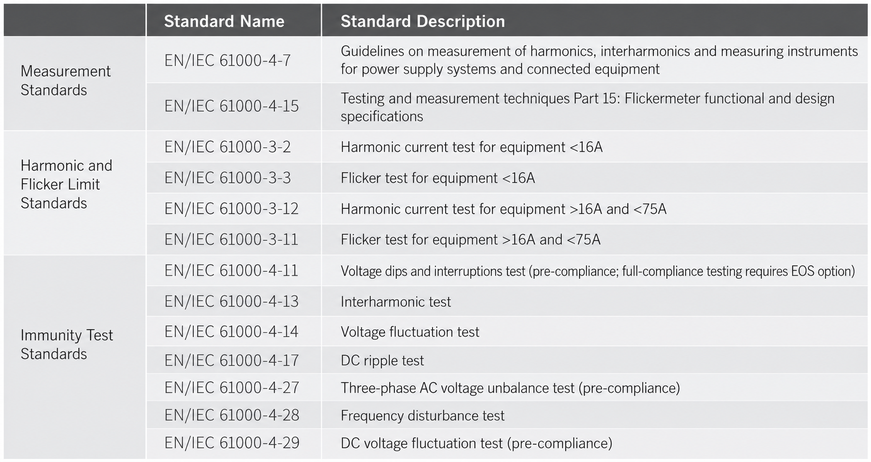
Task: Click EN/IEC 61000-4-7 standard name
Action: [227, 60]
